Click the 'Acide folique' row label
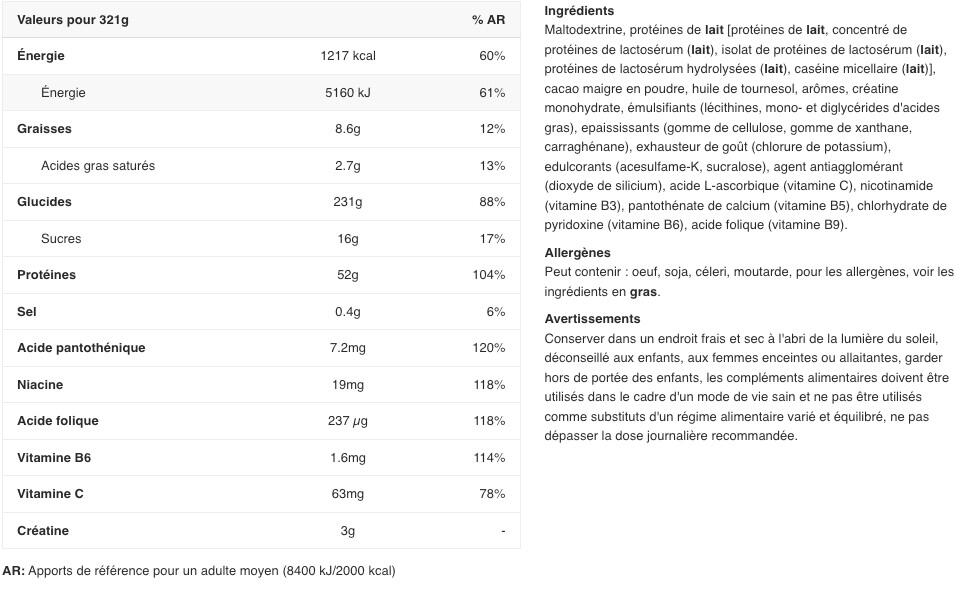The height and width of the screenshot is (591, 960). (58, 421)
